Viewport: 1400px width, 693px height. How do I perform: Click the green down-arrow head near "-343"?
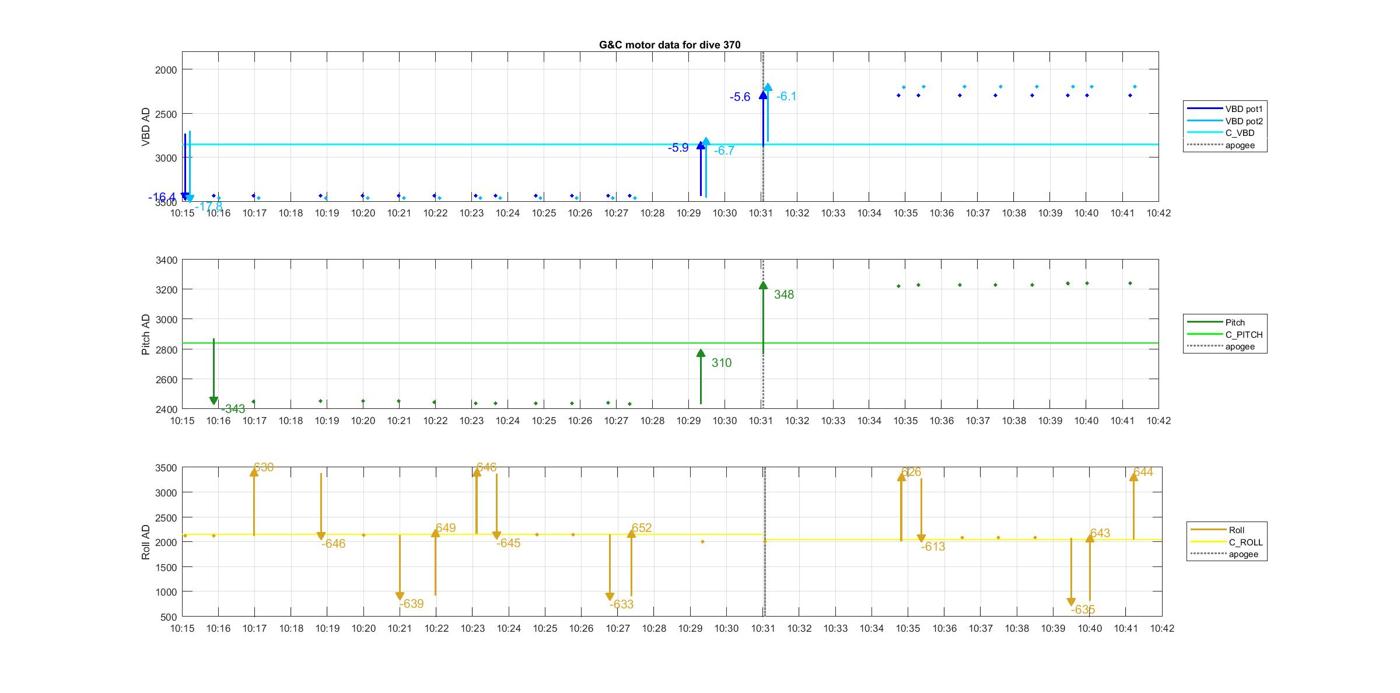(x=214, y=401)
